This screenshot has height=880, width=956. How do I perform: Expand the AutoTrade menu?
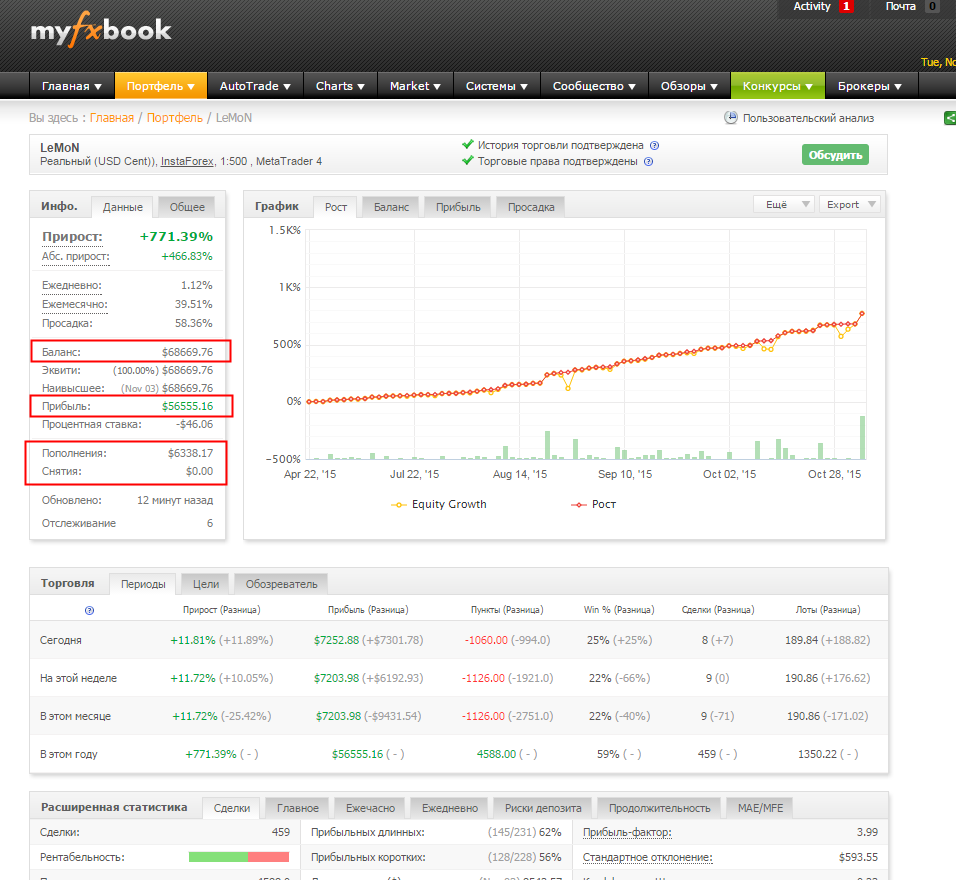pyautogui.click(x=255, y=86)
